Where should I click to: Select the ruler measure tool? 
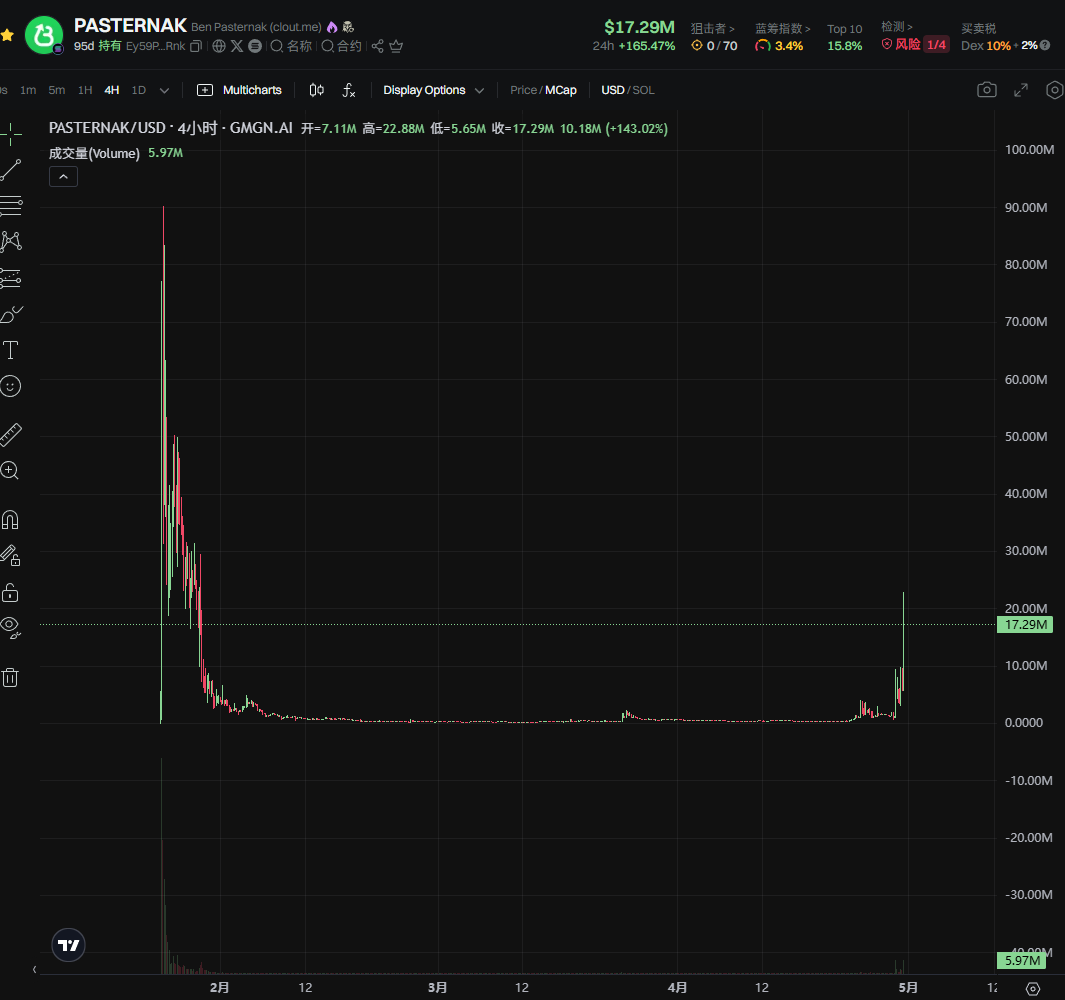[10, 435]
